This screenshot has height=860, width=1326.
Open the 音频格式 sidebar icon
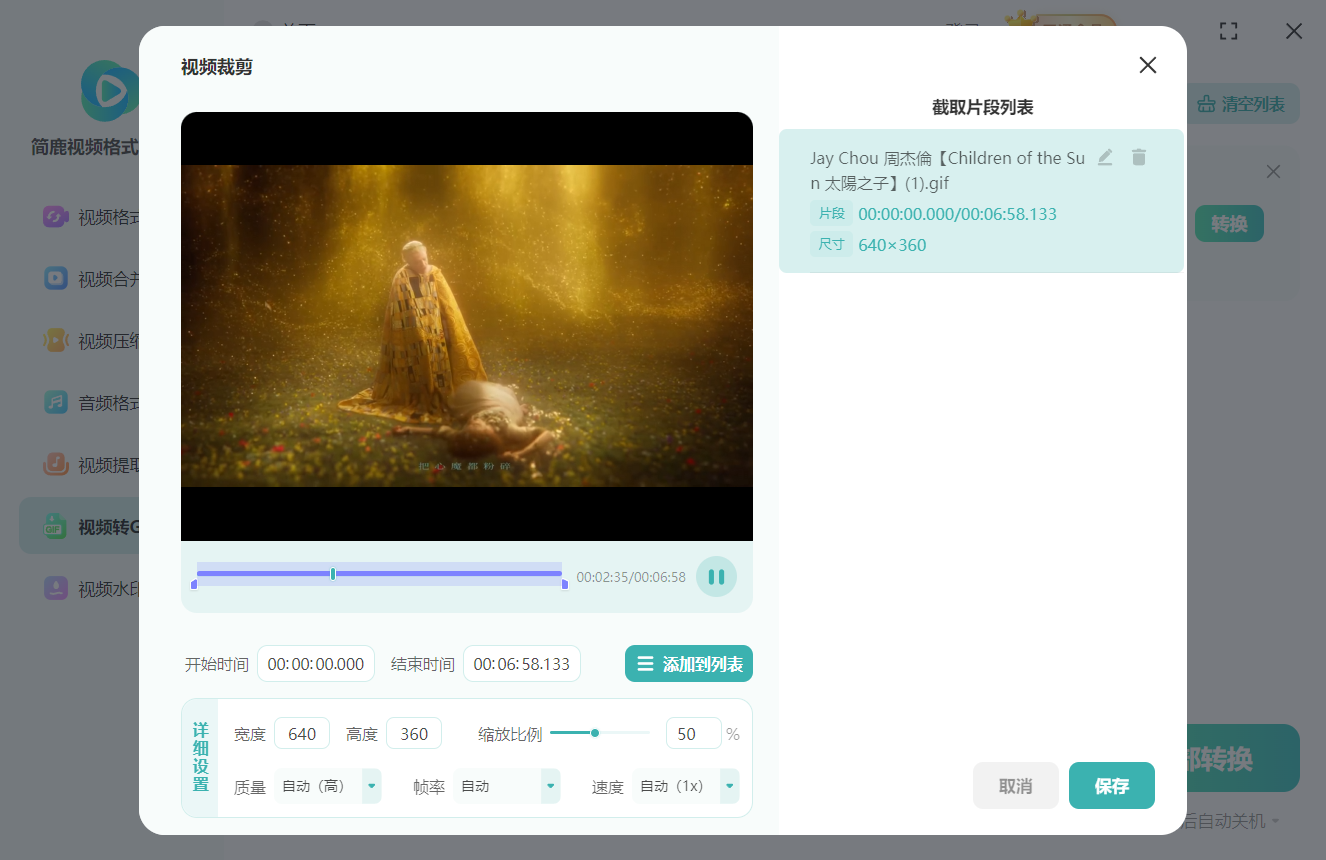click(x=56, y=402)
